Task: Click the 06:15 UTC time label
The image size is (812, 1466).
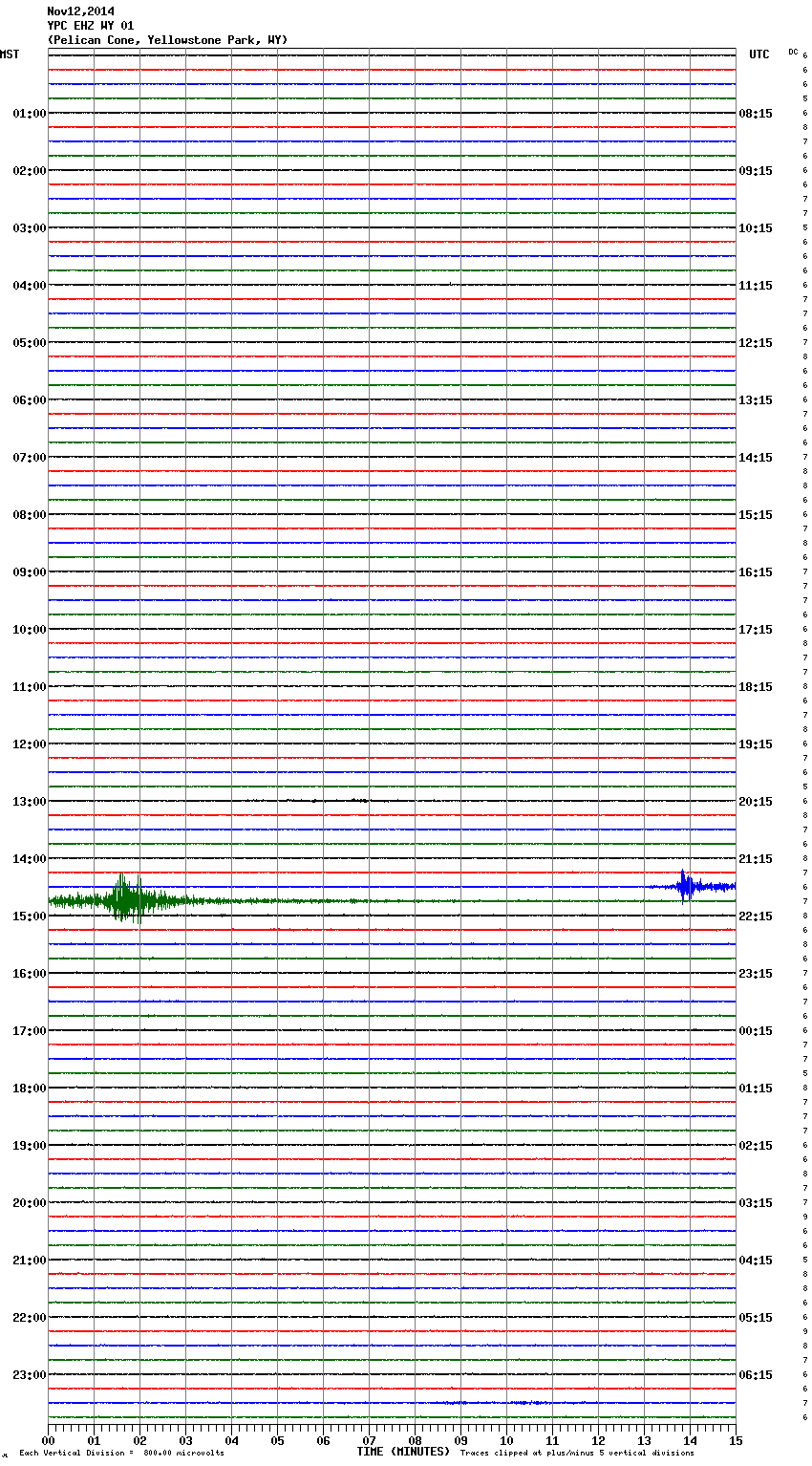Action: tap(756, 1375)
